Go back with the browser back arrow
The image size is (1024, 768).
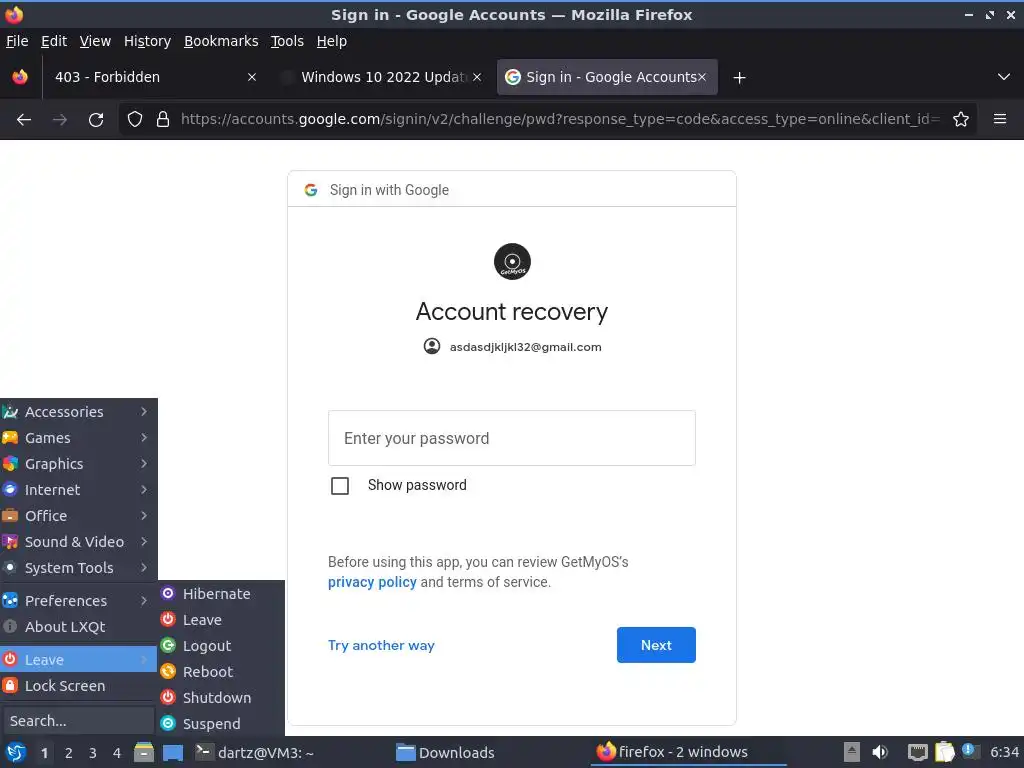pyautogui.click(x=24, y=120)
